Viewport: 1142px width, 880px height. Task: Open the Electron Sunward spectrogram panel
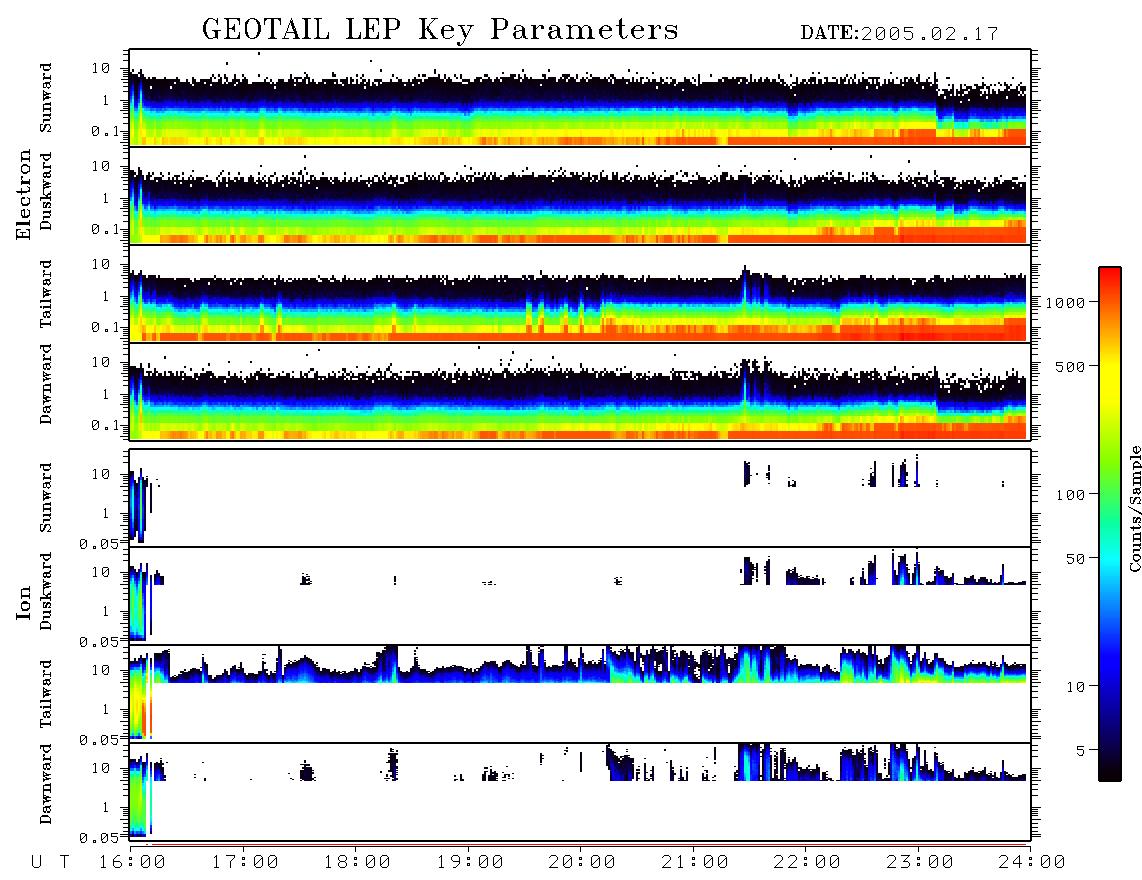click(x=580, y=98)
